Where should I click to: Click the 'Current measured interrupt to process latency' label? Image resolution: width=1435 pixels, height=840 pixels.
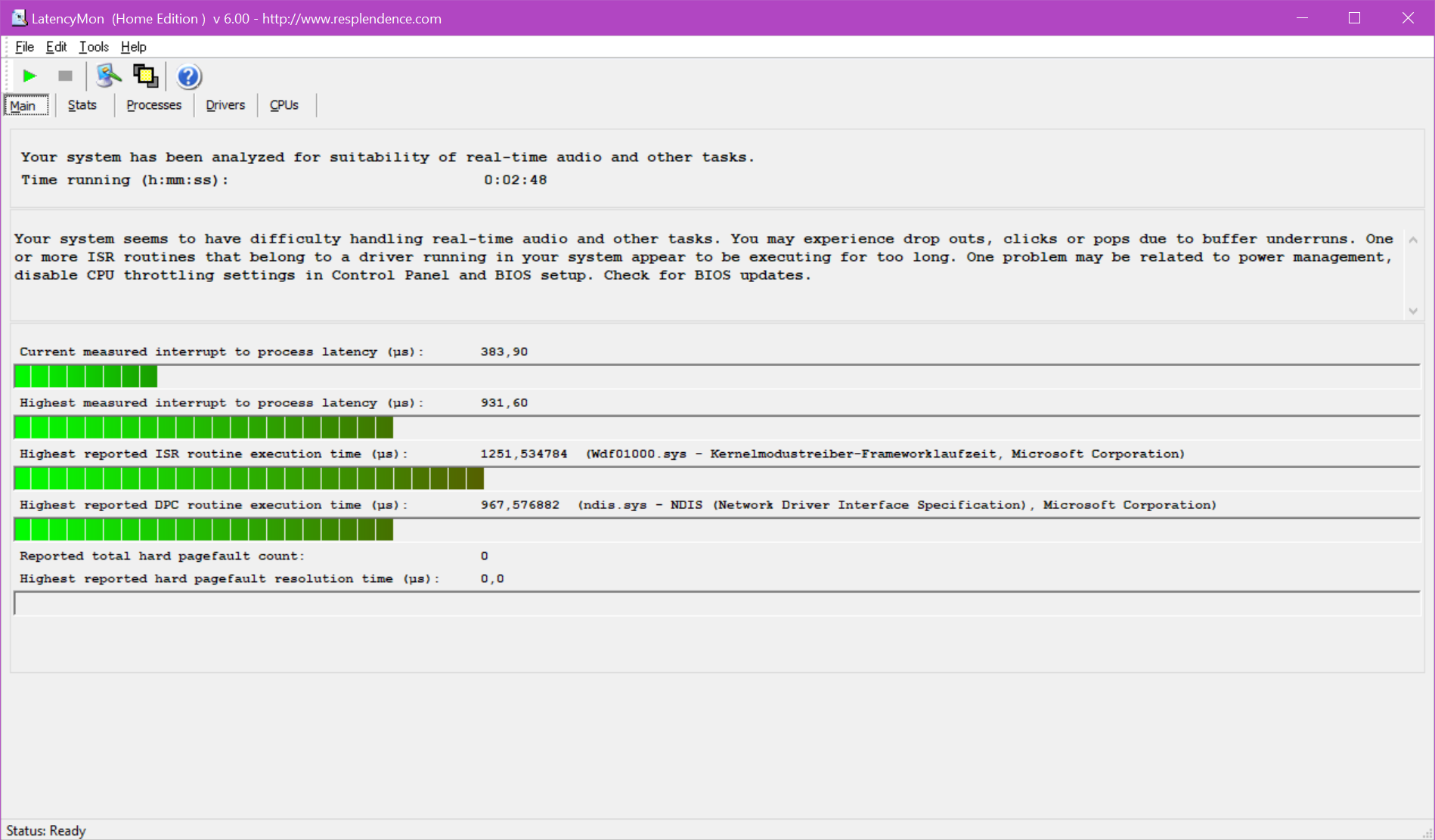(222, 352)
